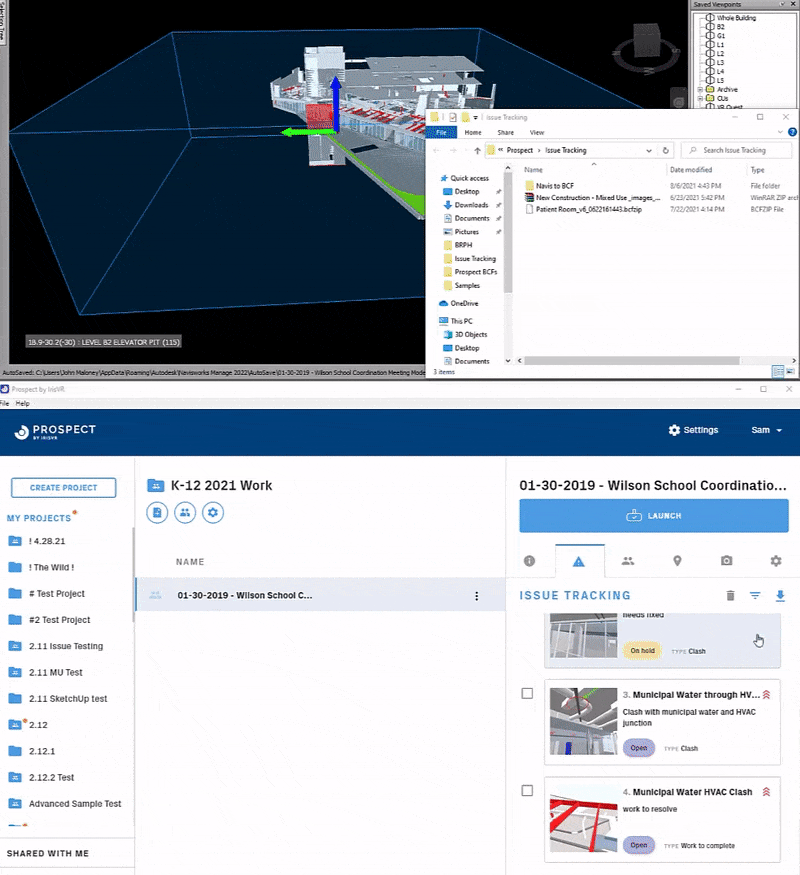Open the File menu in Prospect
The width and height of the screenshot is (800, 875).
point(4,403)
